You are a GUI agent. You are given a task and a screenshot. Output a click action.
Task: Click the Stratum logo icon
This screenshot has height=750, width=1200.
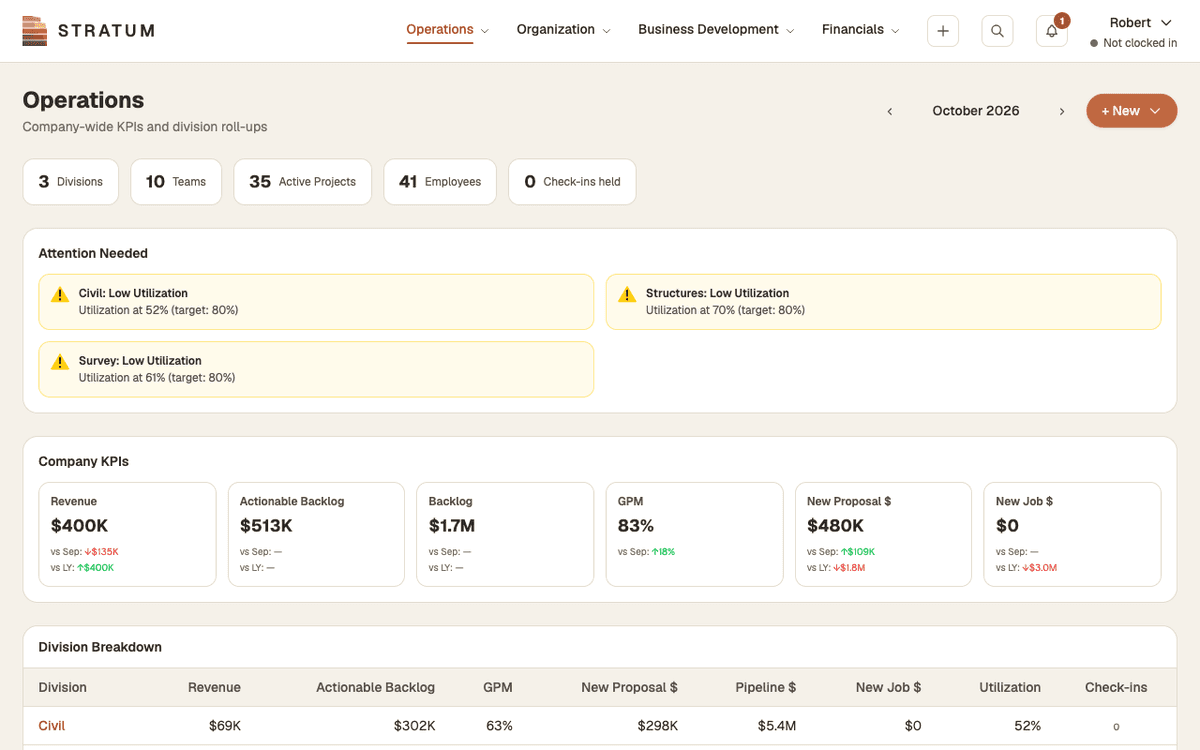point(34,31)
